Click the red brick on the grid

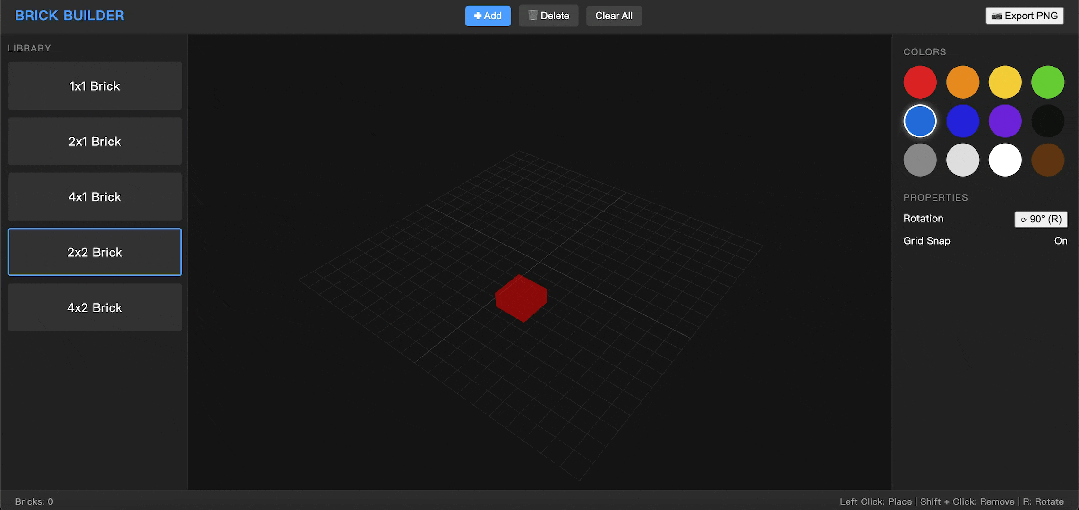521,297
